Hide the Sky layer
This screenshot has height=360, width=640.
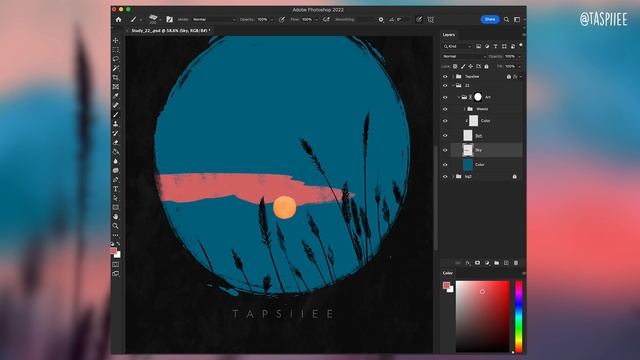[445, 150]
